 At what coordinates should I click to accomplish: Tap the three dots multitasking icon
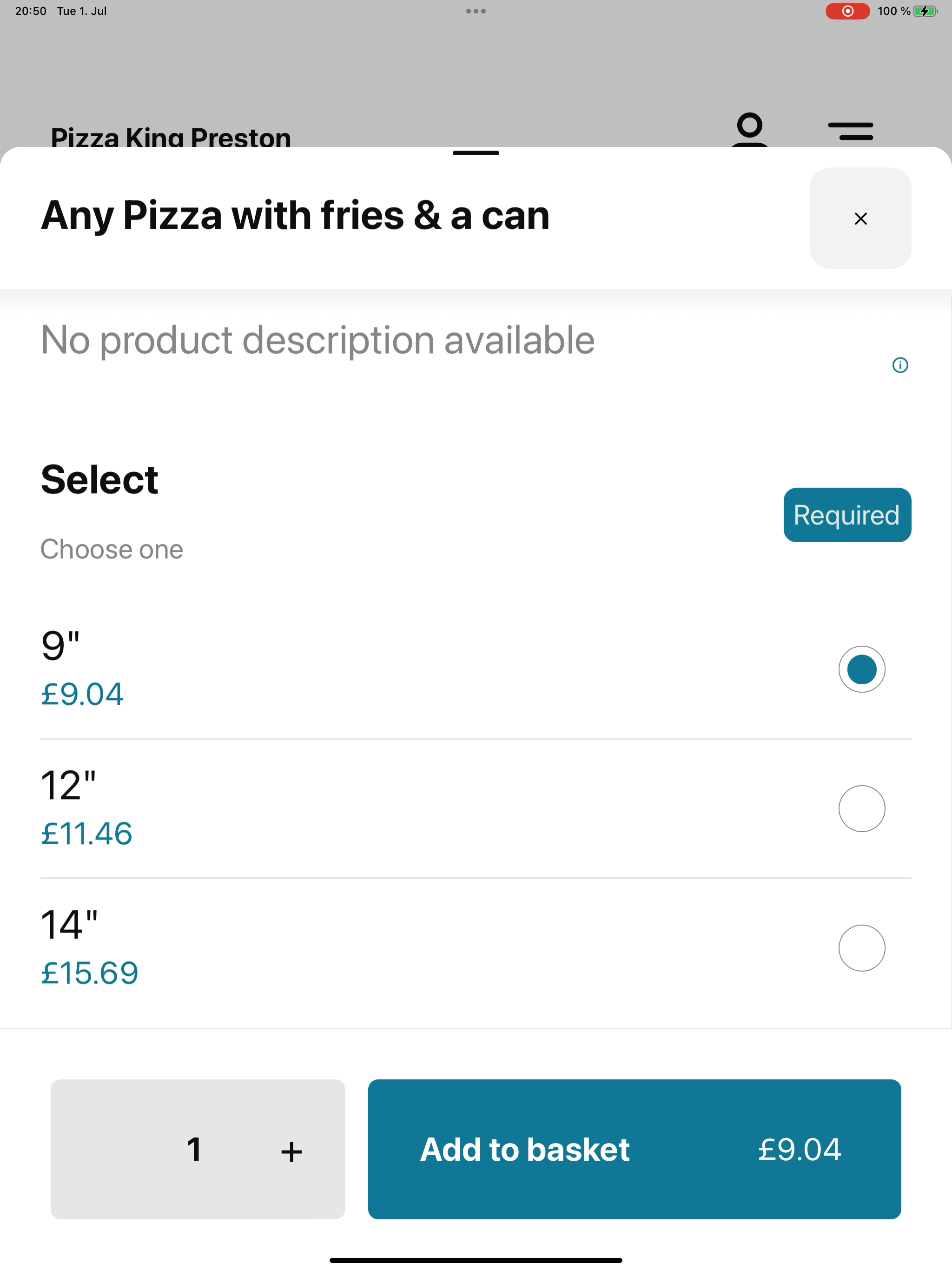click(x=476, y=11)
